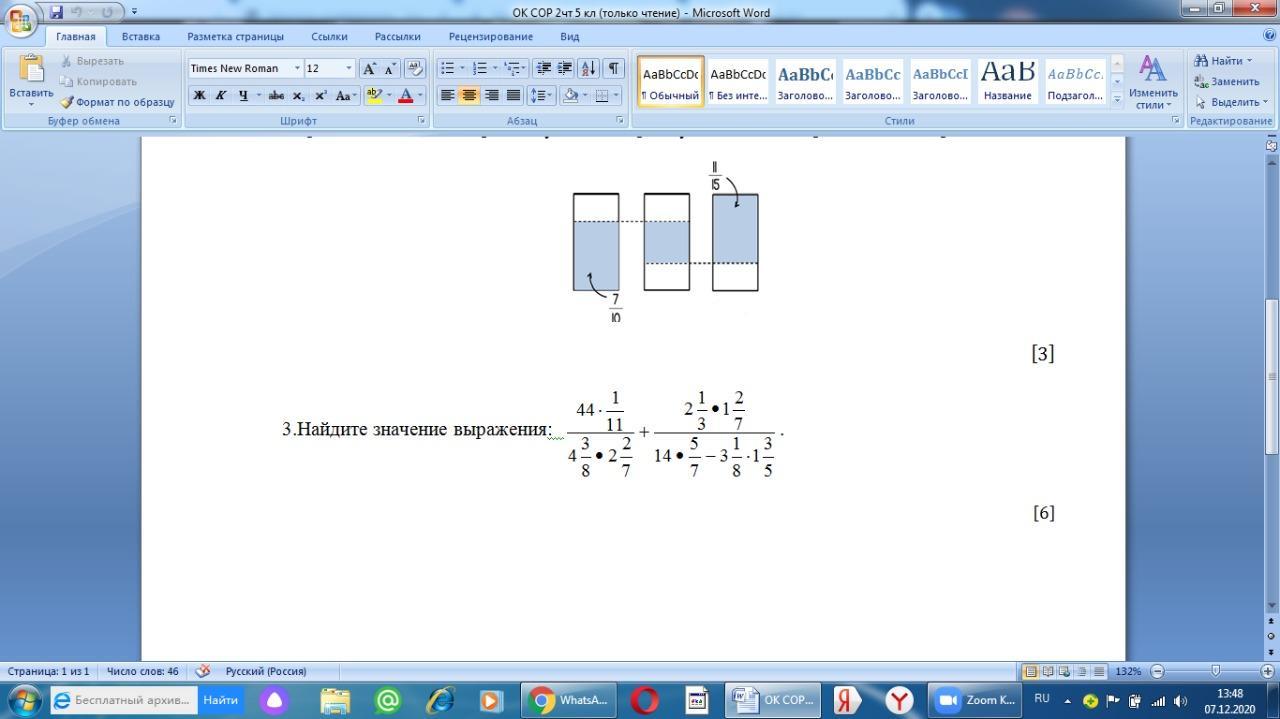Expand font color dropdown arrow
This screenshot has height=719, width=1280.
[420, 96]
